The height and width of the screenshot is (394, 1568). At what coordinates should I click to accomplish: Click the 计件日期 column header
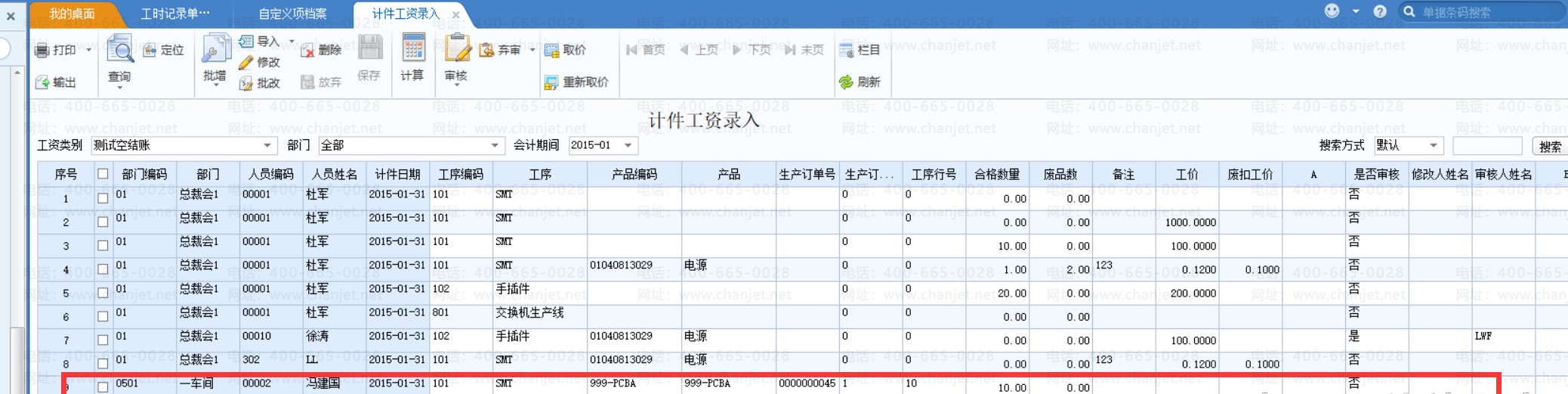[x=398, y=174]
